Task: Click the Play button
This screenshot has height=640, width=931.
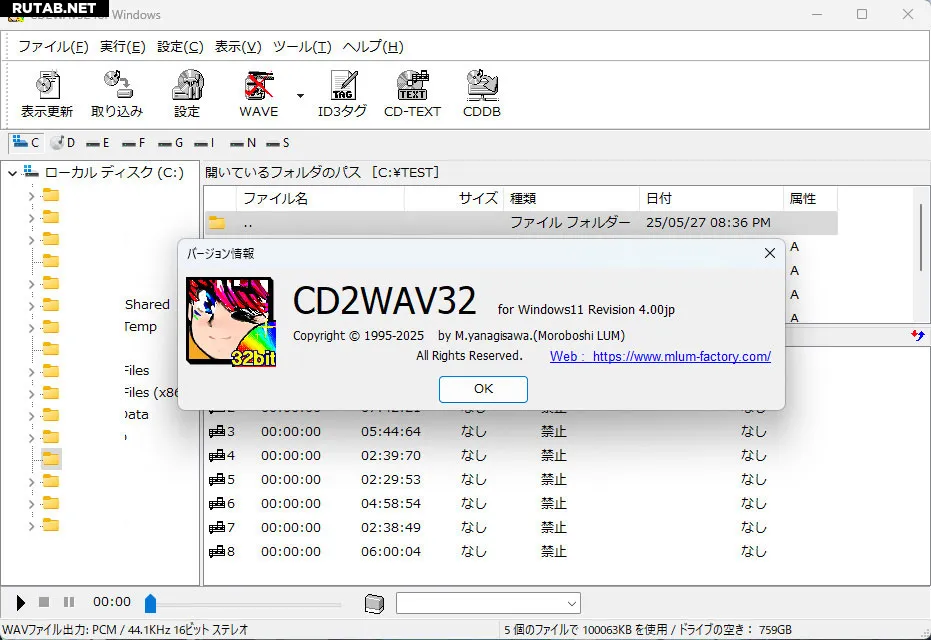Action: click(20, 603)
